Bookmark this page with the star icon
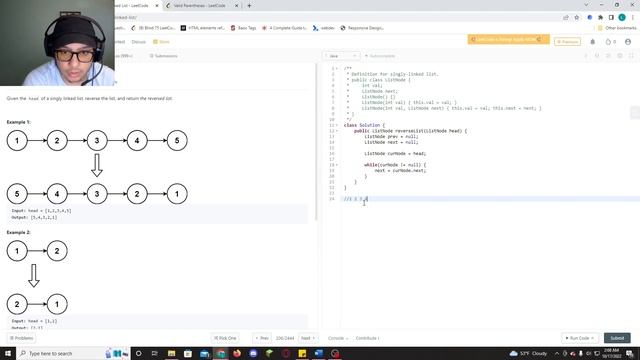The image size is (640, 360). point(577,18)
